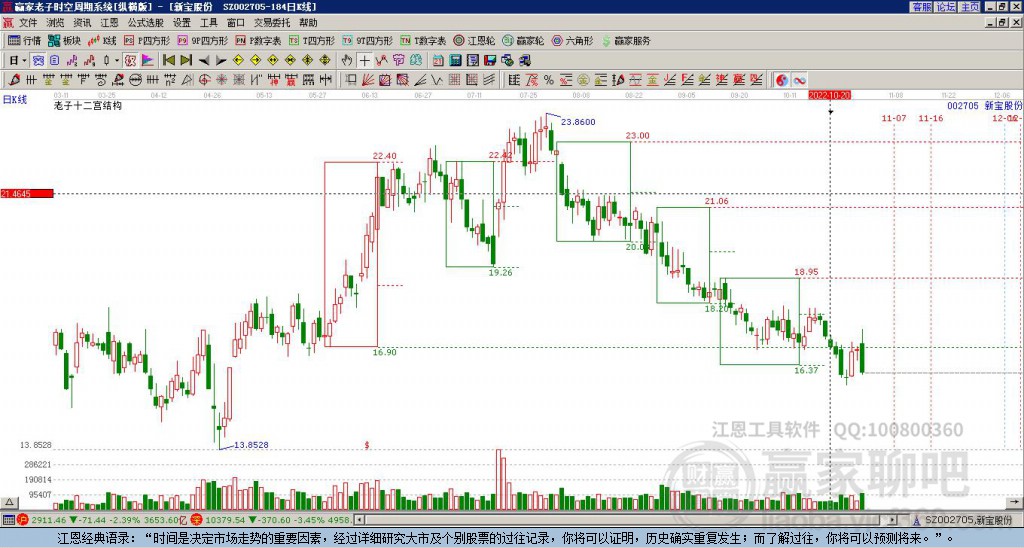The image size is (1024, 548).
Task: Select the hand pan tool
Action: click(347, 60)
